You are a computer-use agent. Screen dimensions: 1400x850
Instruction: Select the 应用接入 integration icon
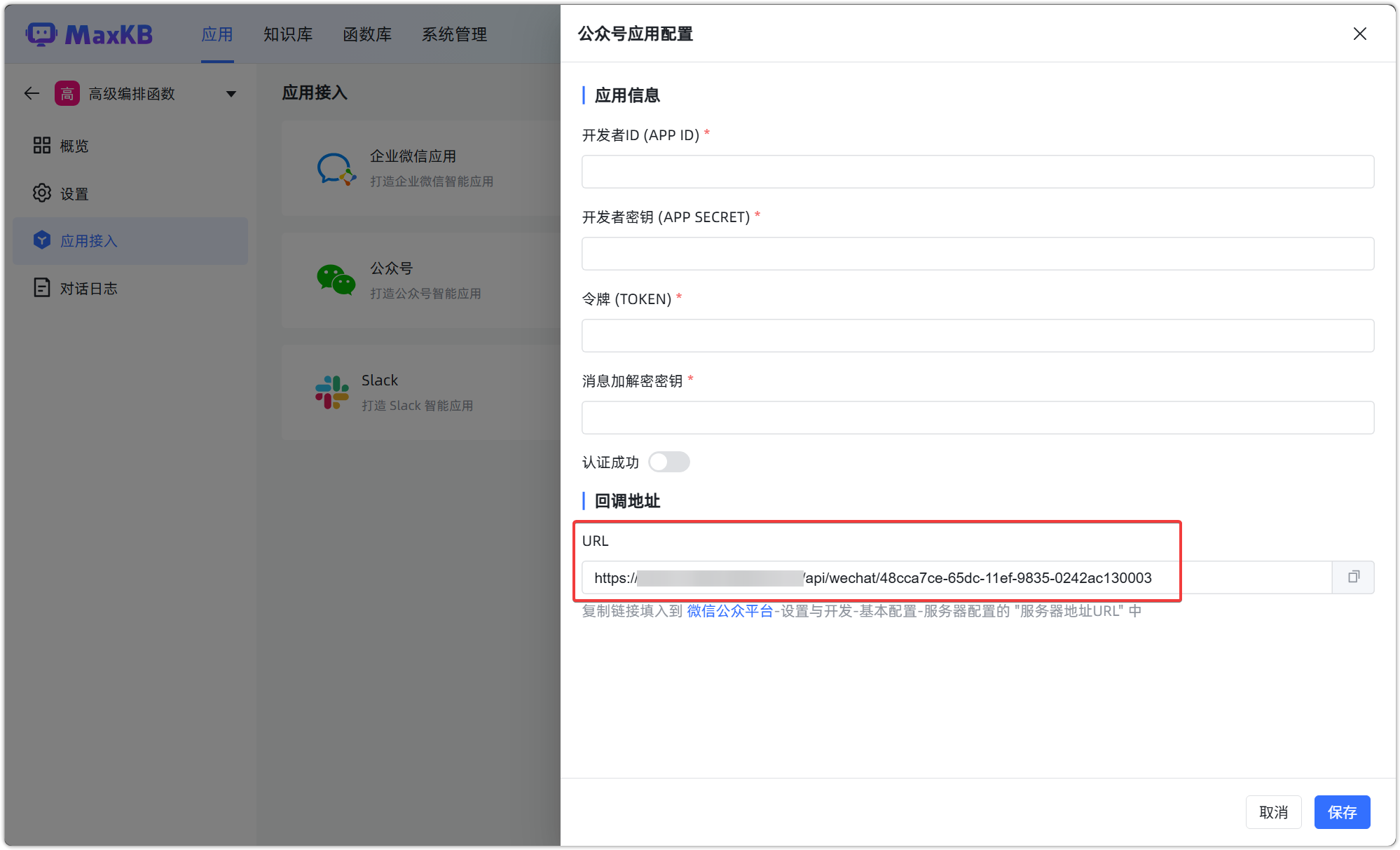pos(42,240)
